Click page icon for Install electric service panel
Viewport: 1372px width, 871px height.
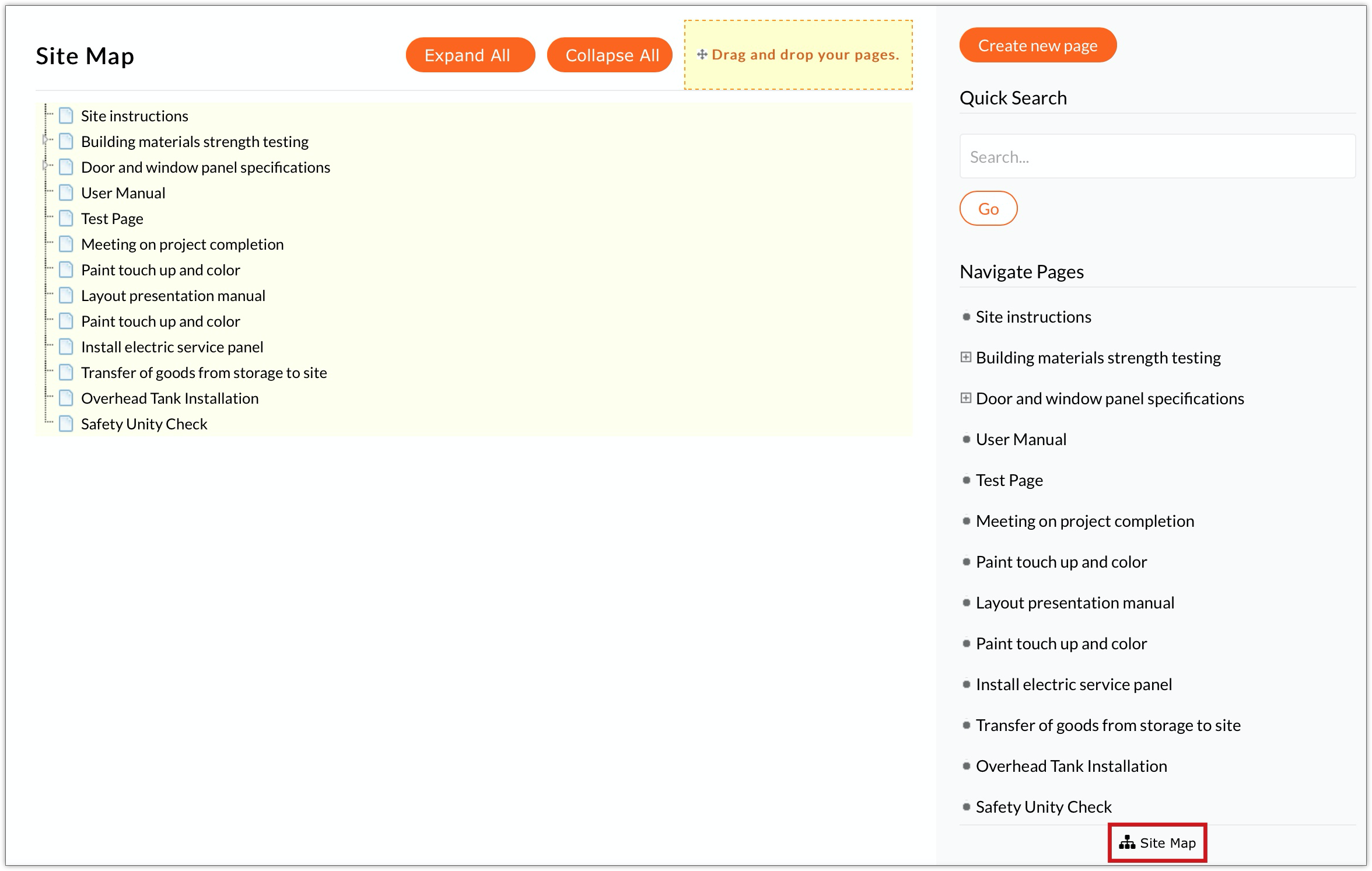coord(66,347)
